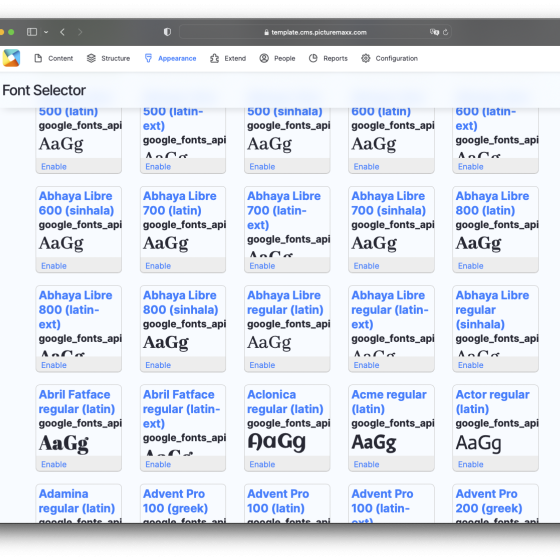
Task: Click the Reports chart icon
Action: 313,58
